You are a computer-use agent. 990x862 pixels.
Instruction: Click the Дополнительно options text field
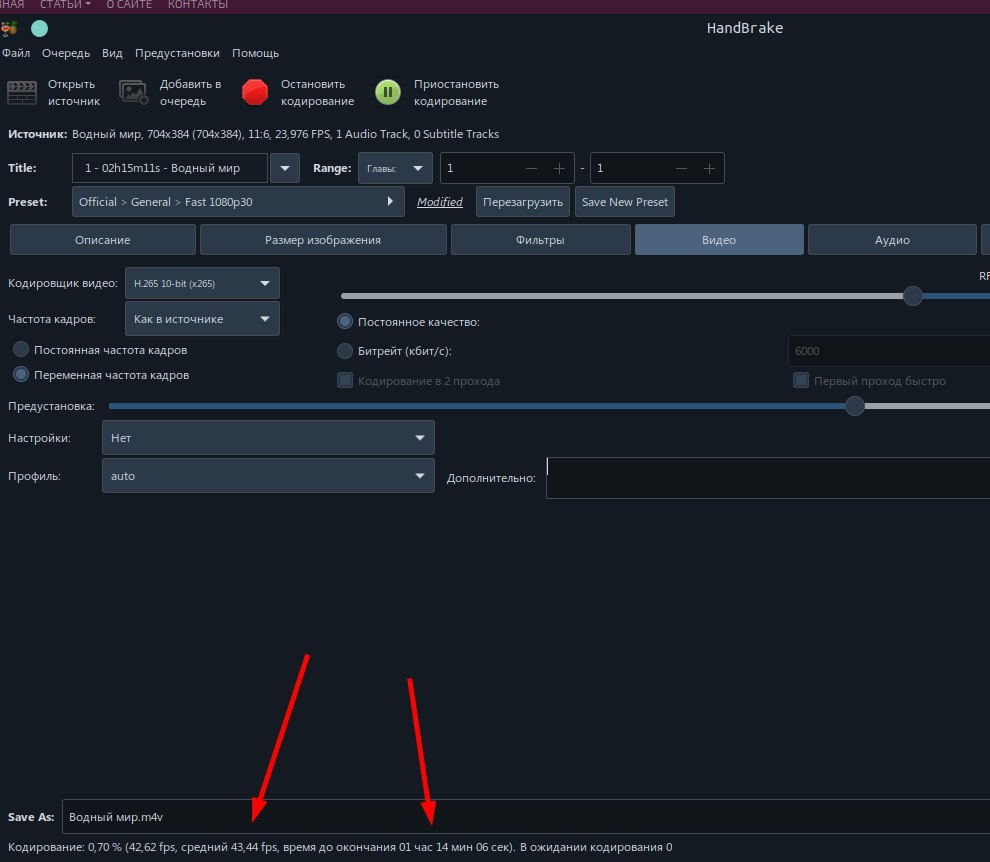768,478
